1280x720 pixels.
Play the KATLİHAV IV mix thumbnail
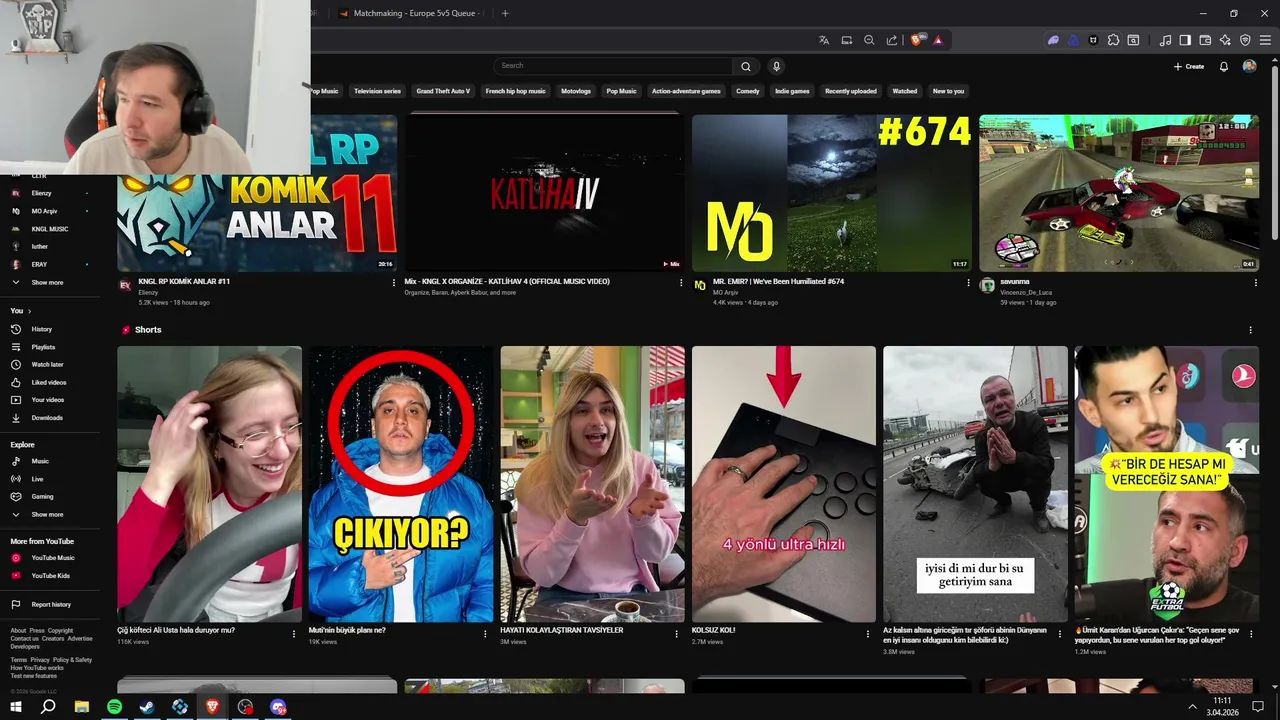click(544, 193)
